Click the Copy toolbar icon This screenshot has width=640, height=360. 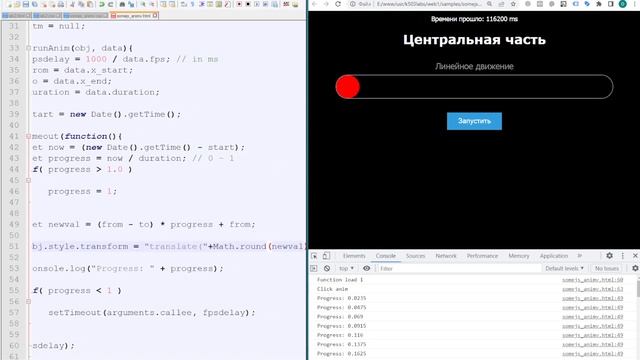(81, 4)
